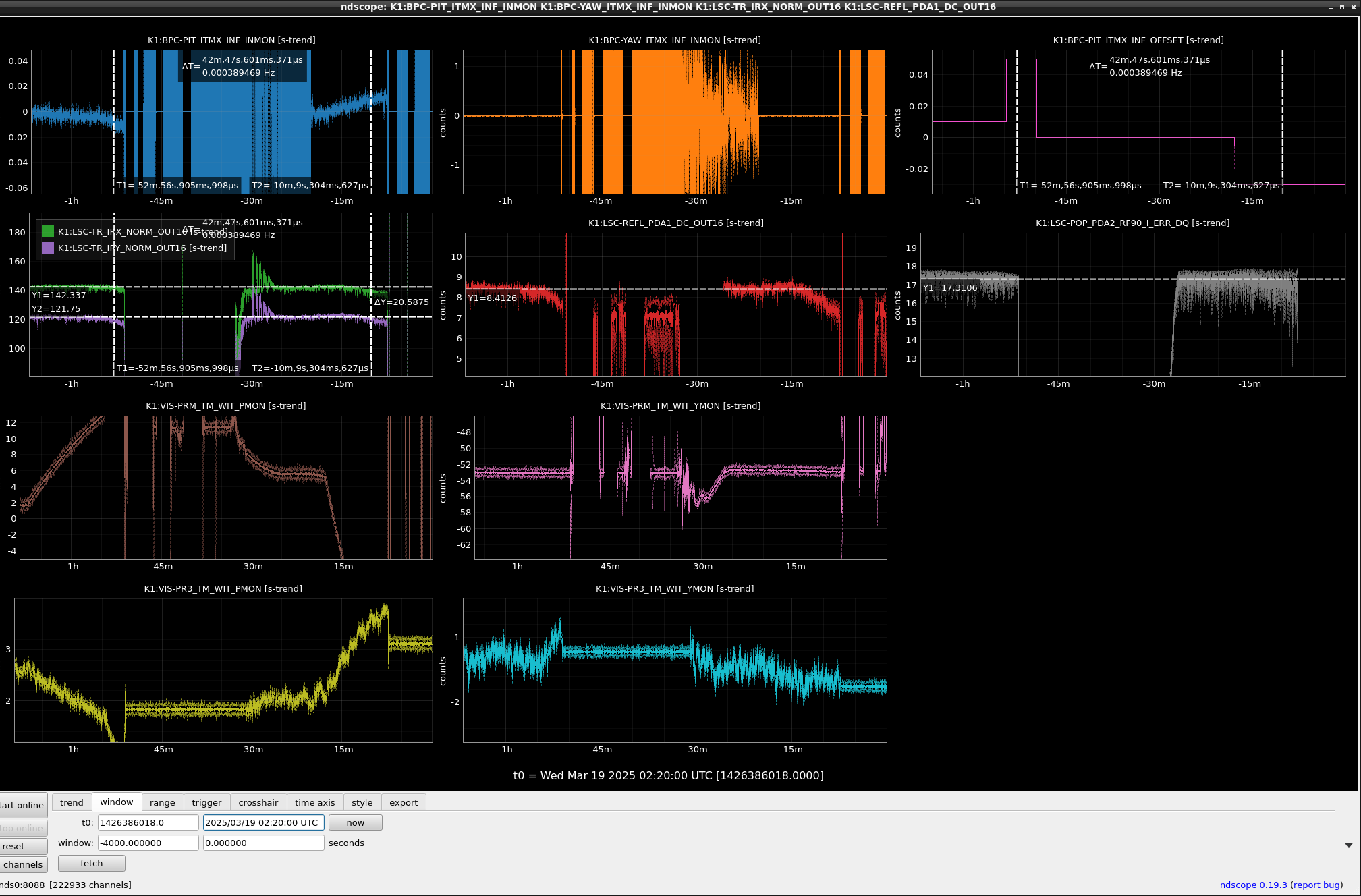The image size is (1361, 896).
Task: Switch to the export tab
Action: tap(404, 802)
